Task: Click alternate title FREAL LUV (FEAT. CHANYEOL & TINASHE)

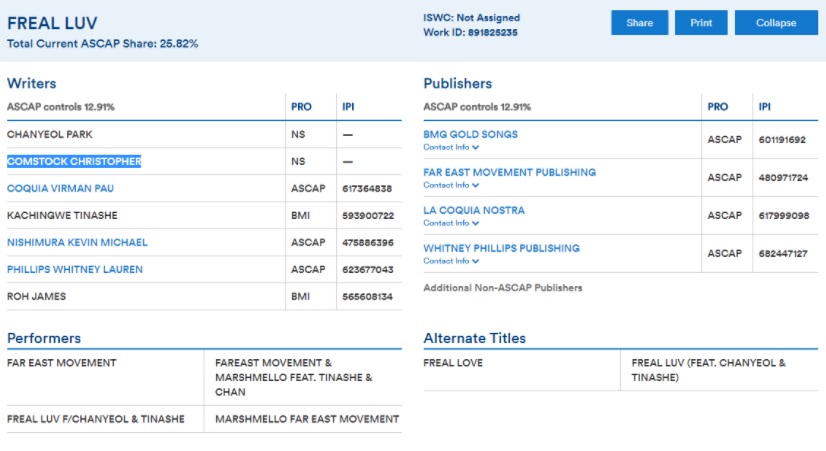Action: tap(709, 370)
